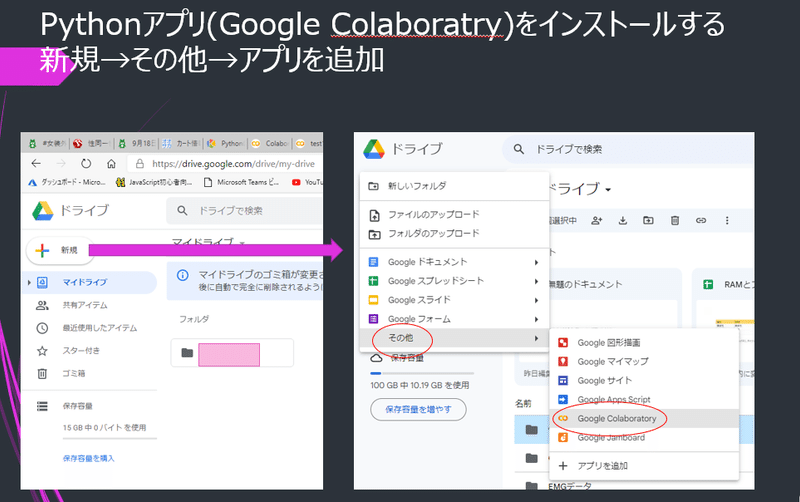Switch to the 9月18日 browser tab
The height and width of the screenshot is (502, 800).
pos(137,143)
